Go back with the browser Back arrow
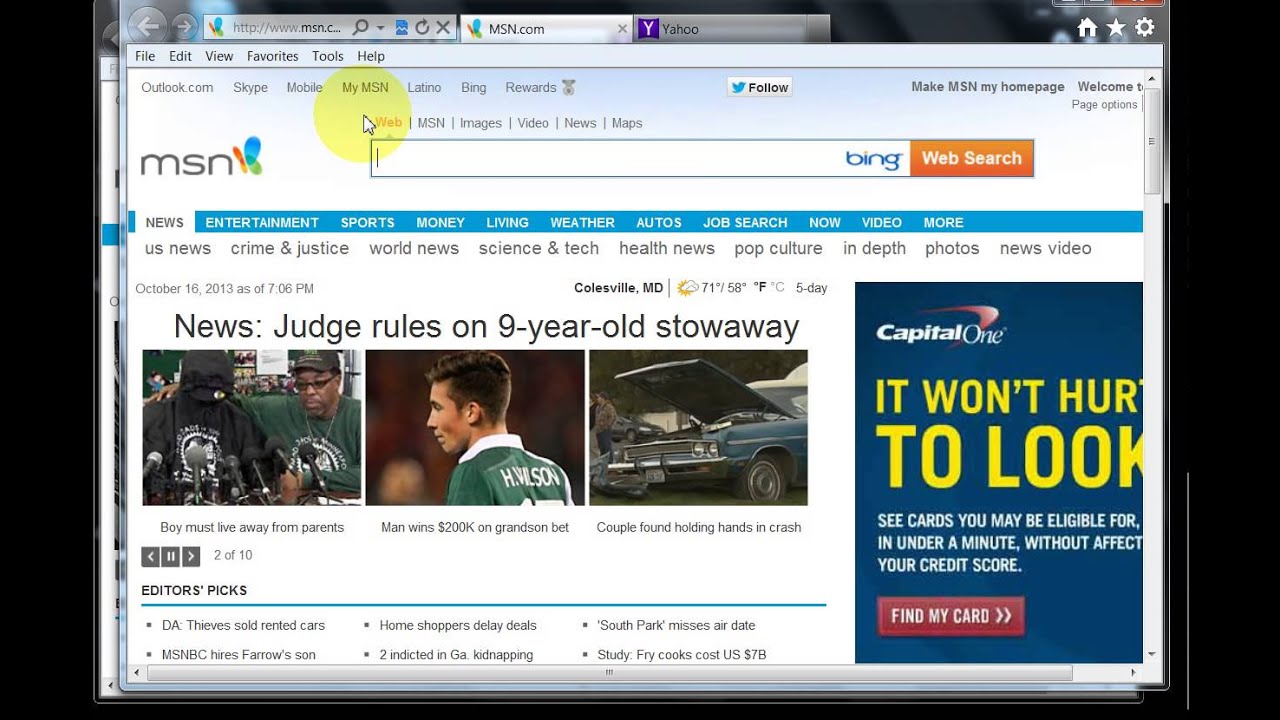This screenshot has width=1280, height=720. point(147,26)
